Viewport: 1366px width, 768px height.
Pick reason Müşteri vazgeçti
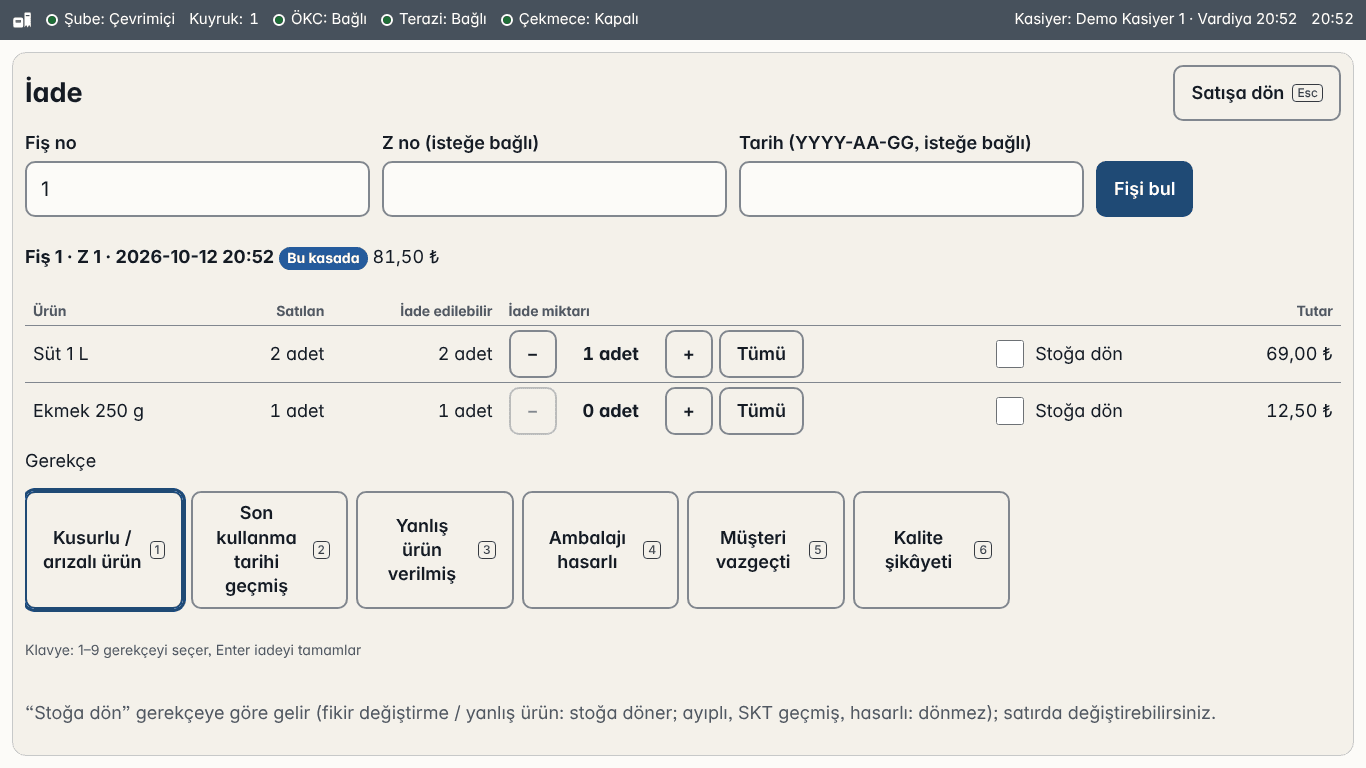[x=766, y=550]
